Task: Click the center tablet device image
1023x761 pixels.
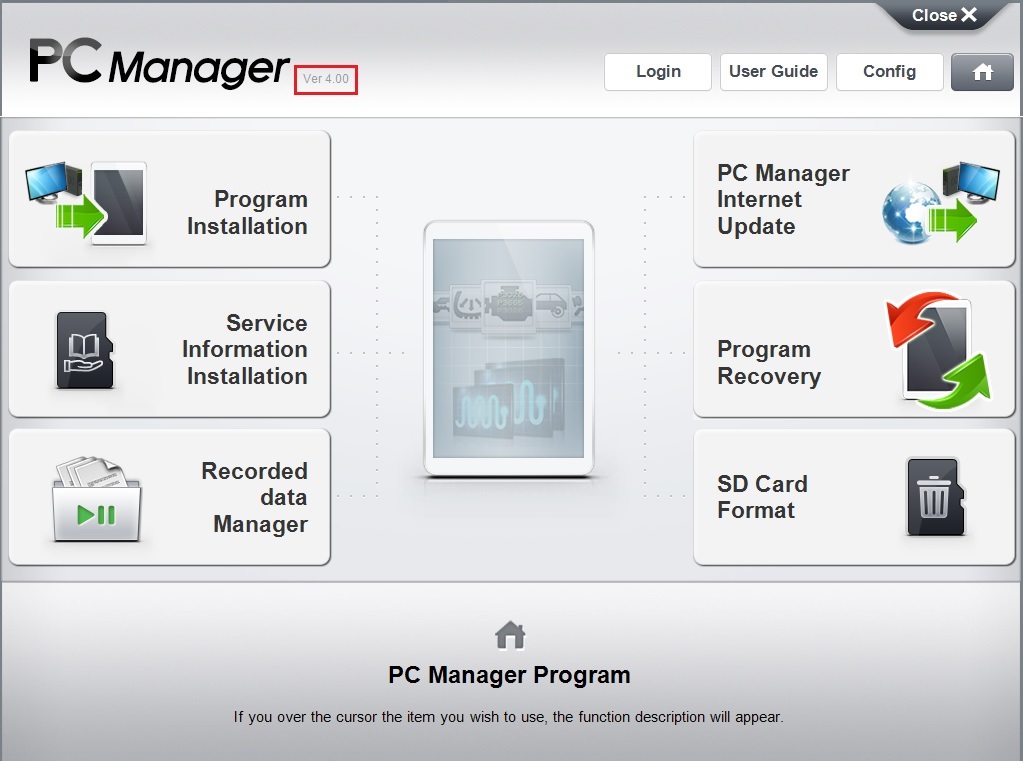Action: click(x=509, y=349)
